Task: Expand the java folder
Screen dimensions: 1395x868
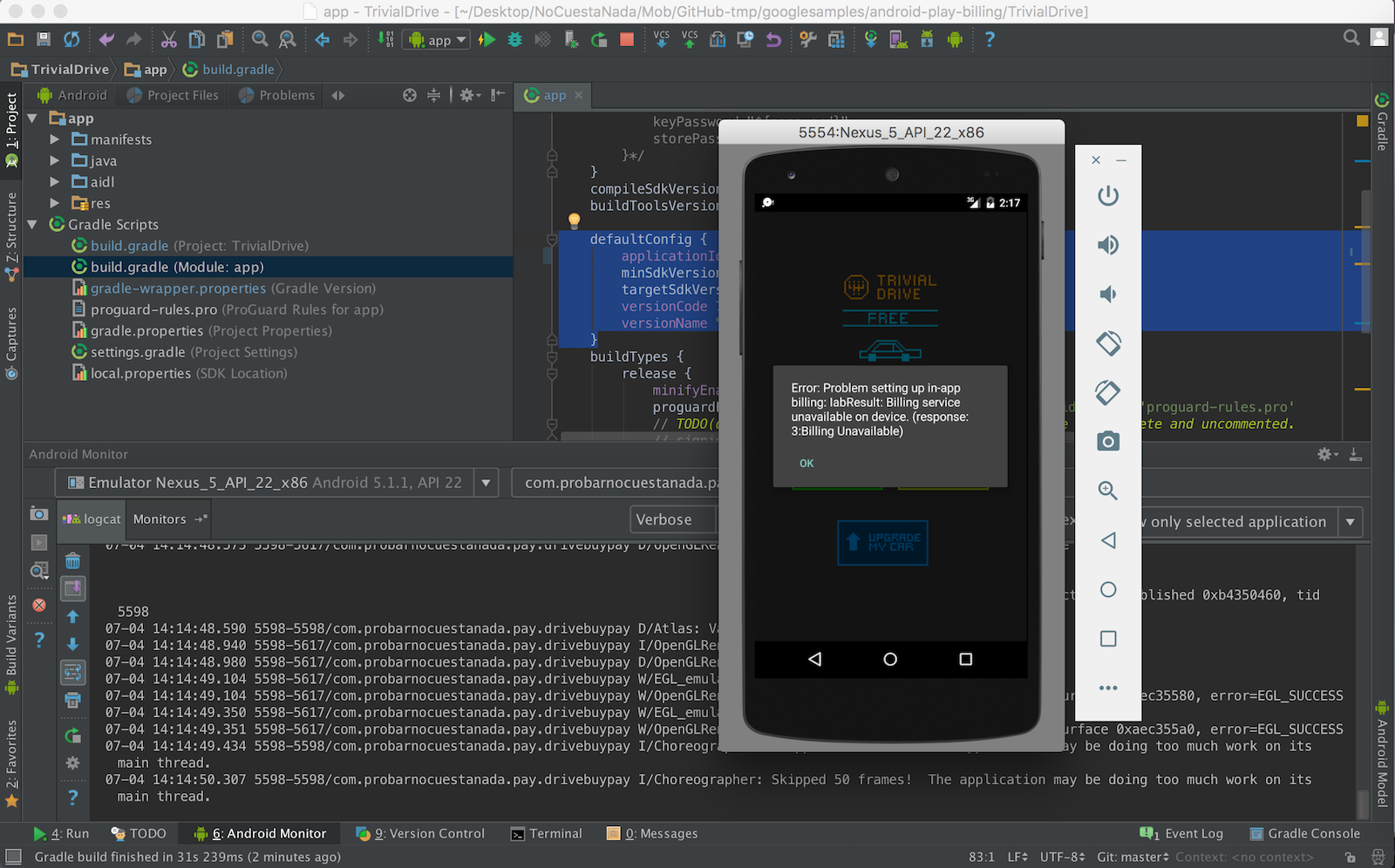Action: pos(54,160)
